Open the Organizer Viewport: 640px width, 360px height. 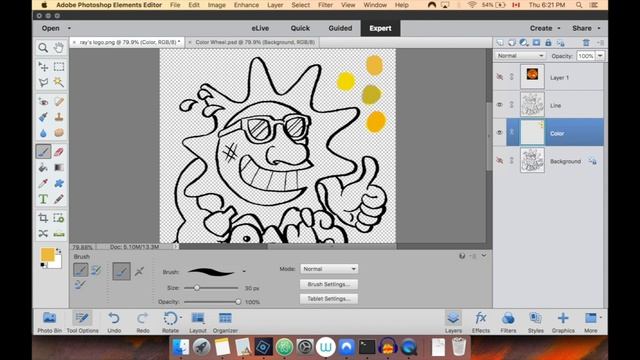coord(225,322)
